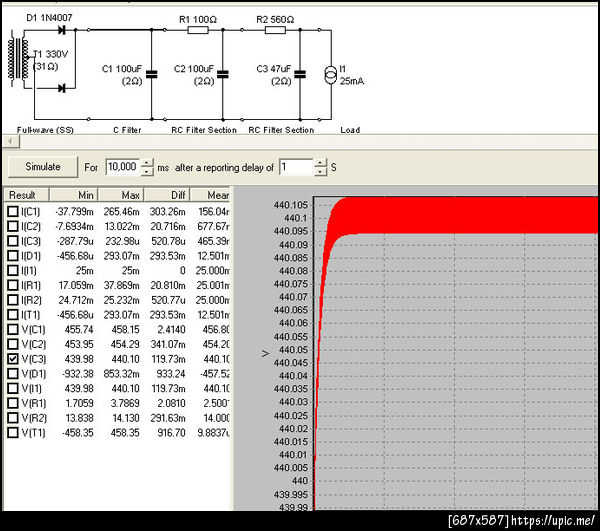Screen dimensions: 600x531
Task: Enable the V(C2) result checkbox
Action: tap(13, 344)
